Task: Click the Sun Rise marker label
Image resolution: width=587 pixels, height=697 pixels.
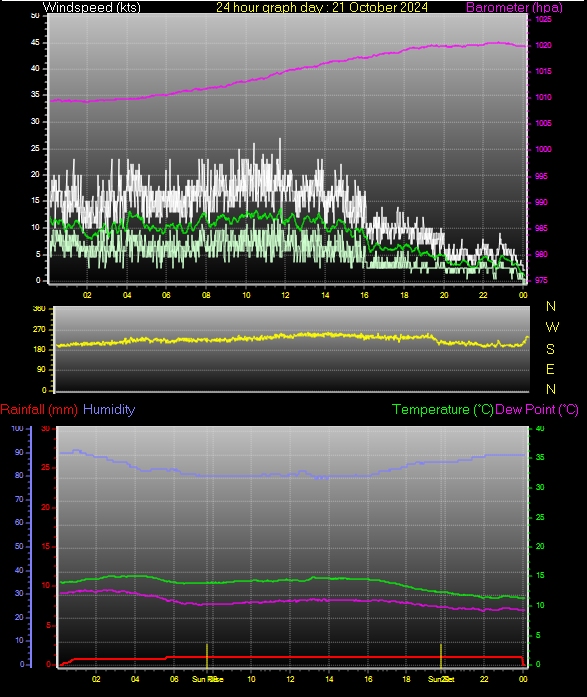Action: (208, 679)
